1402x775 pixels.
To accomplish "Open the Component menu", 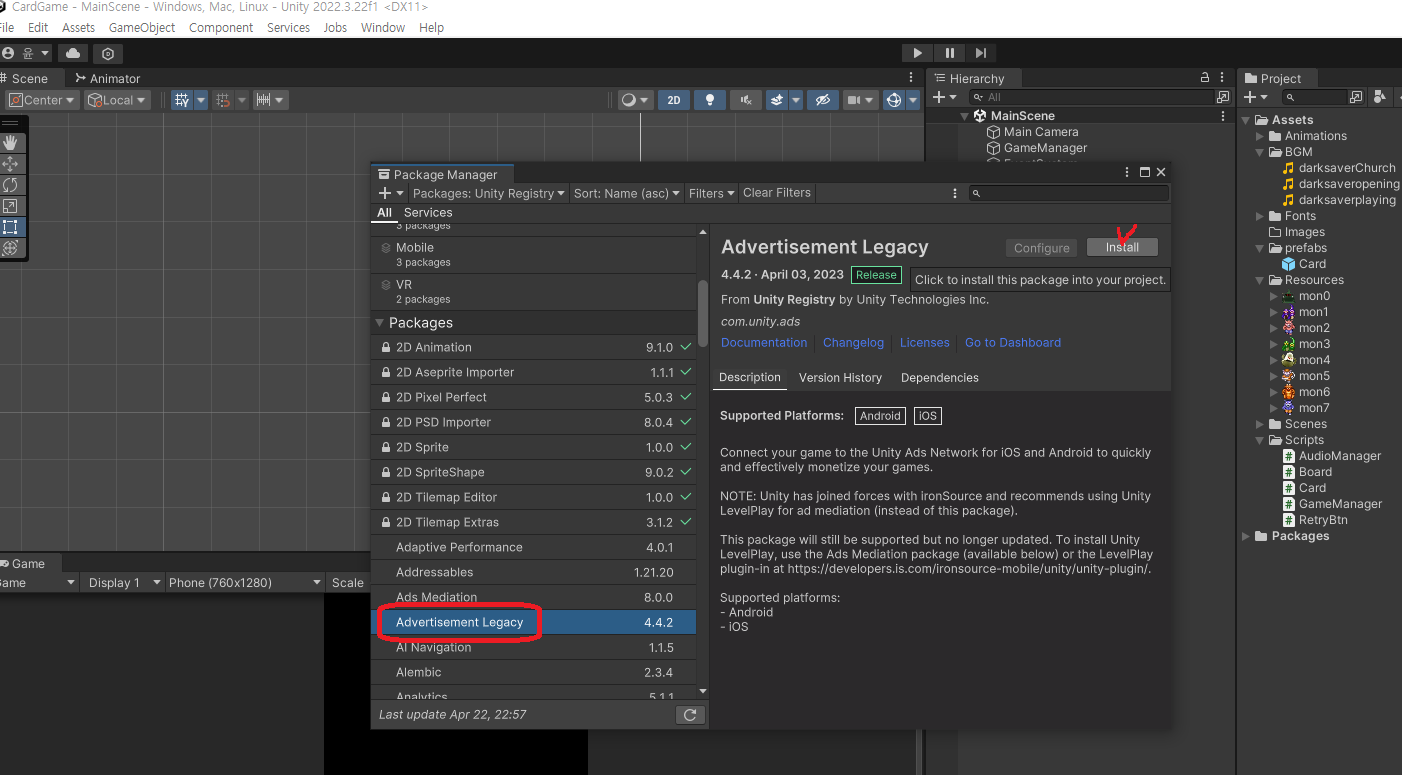I will pyautogui.click(x=221, y=27).
